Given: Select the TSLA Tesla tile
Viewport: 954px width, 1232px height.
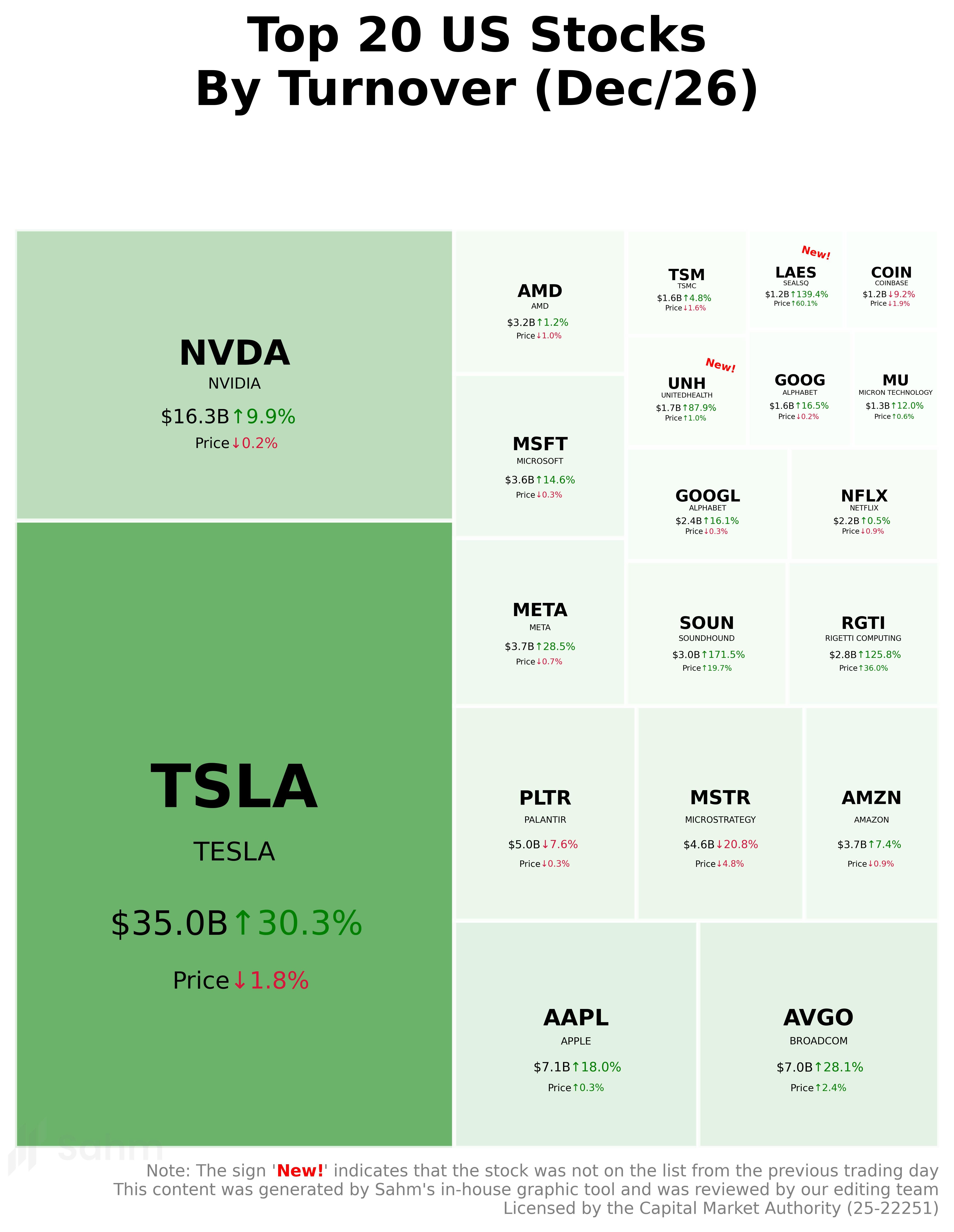Looking at the screenshot, I should click(x=234, y=835).
